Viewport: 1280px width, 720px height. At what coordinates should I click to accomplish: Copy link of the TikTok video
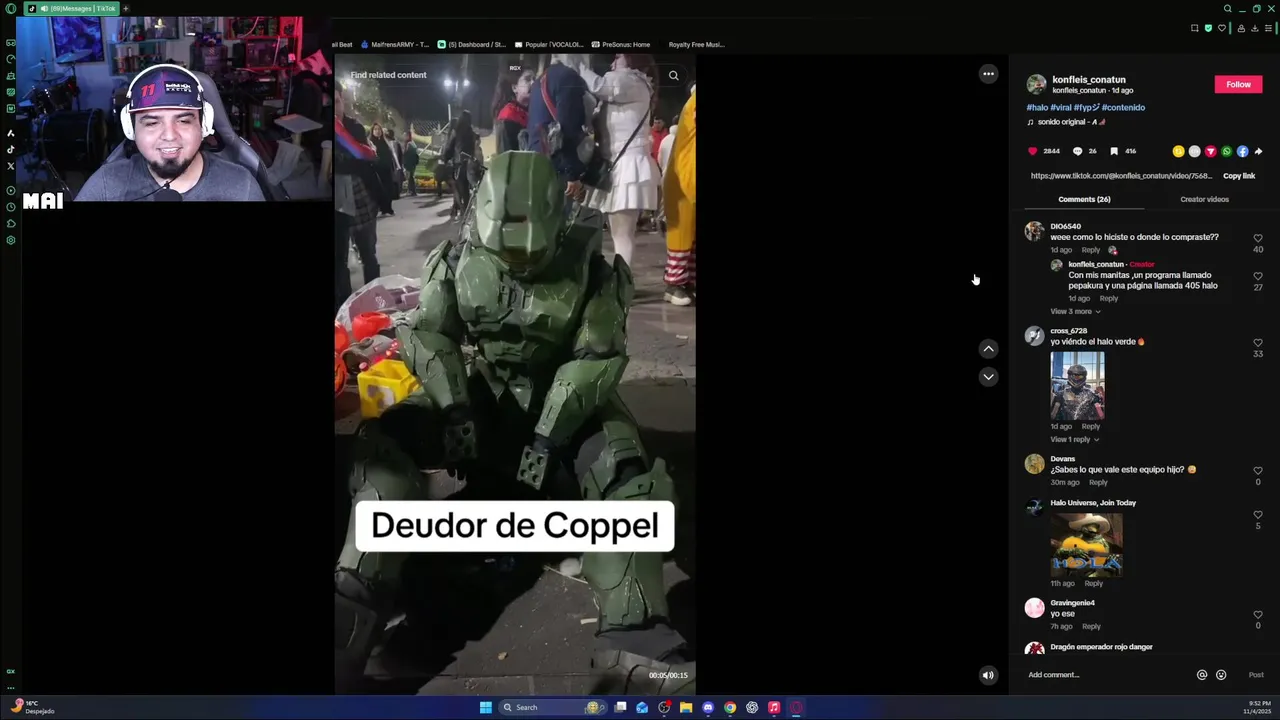point(1239,176)
